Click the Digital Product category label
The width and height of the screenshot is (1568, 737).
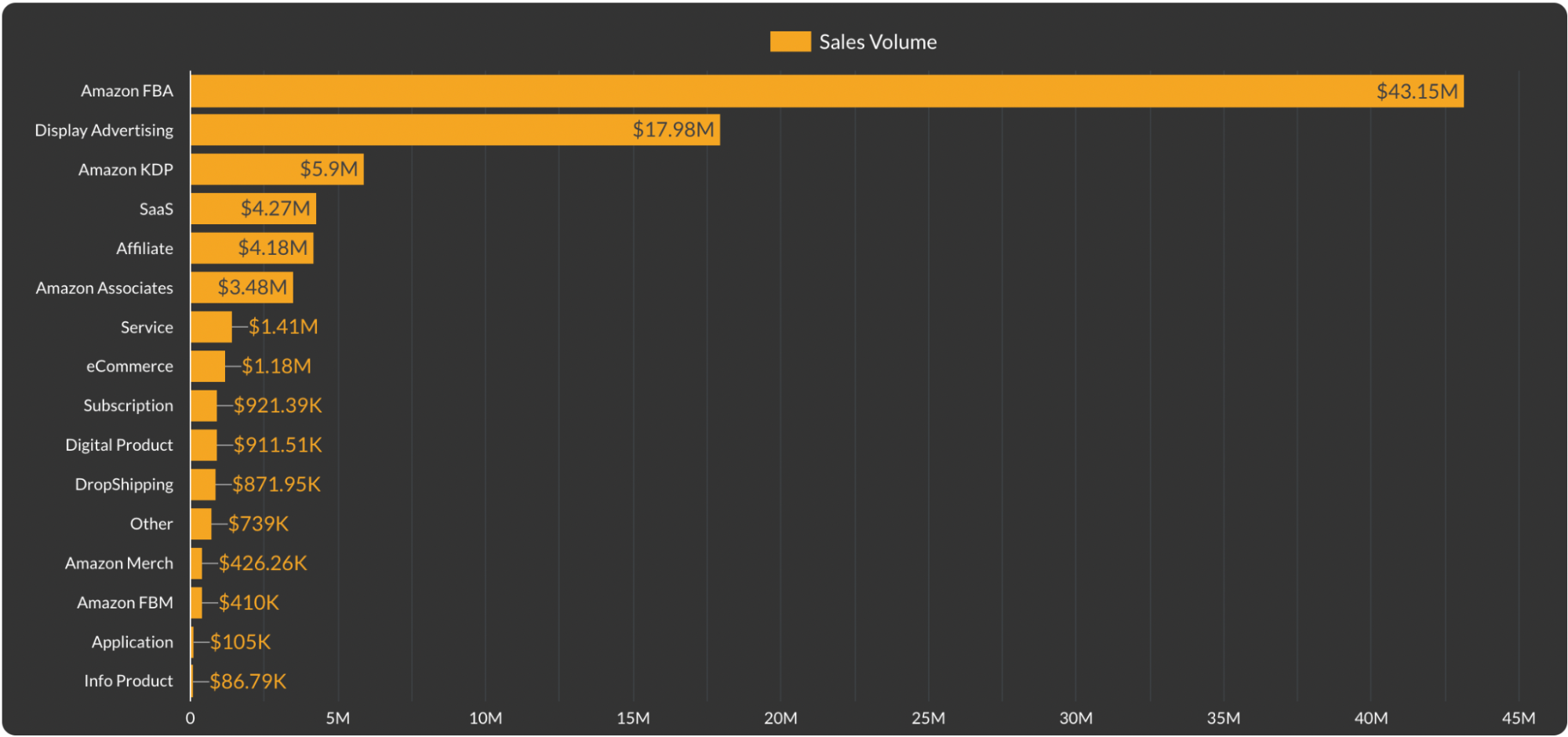coord(118,445)
